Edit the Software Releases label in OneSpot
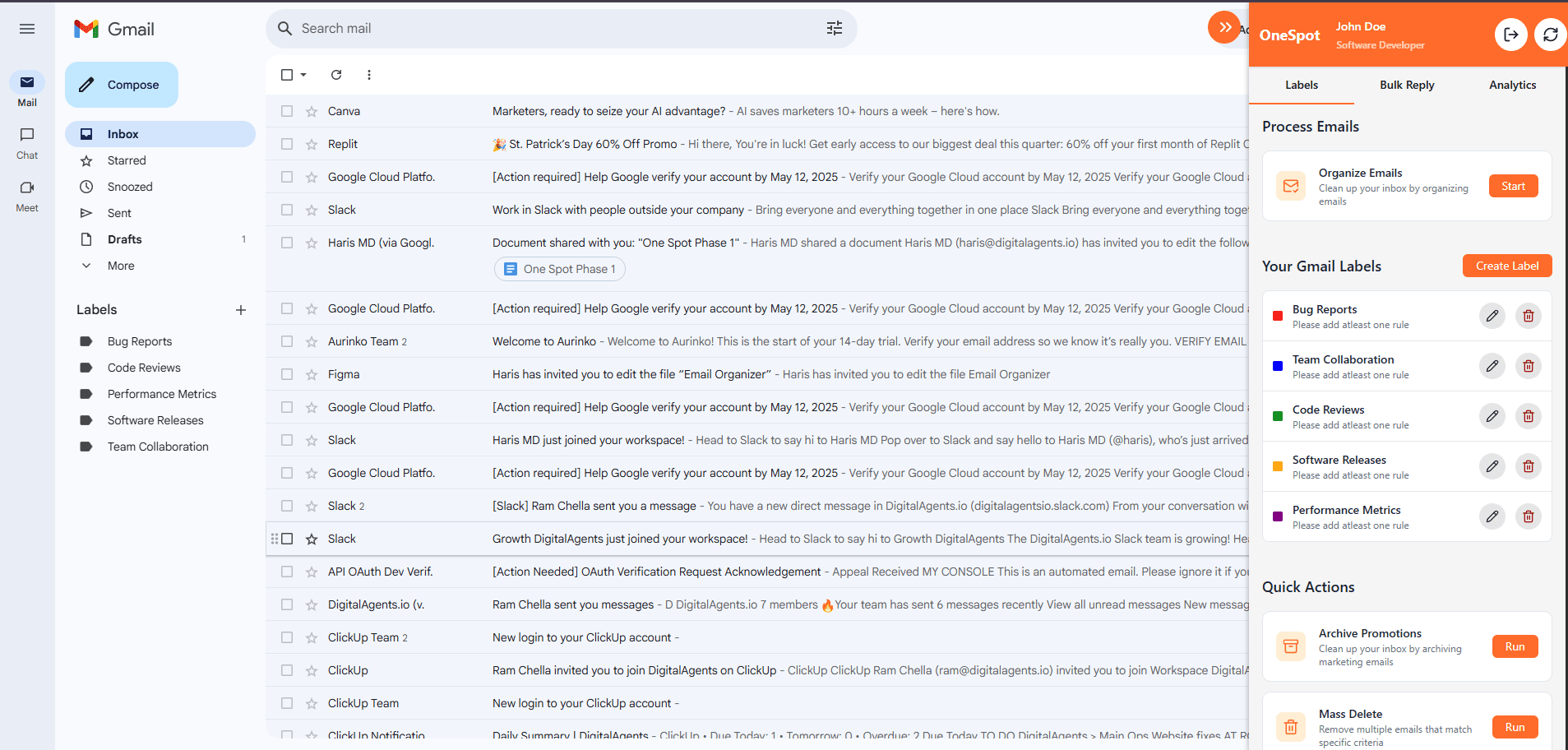 tap(1492, 466)
